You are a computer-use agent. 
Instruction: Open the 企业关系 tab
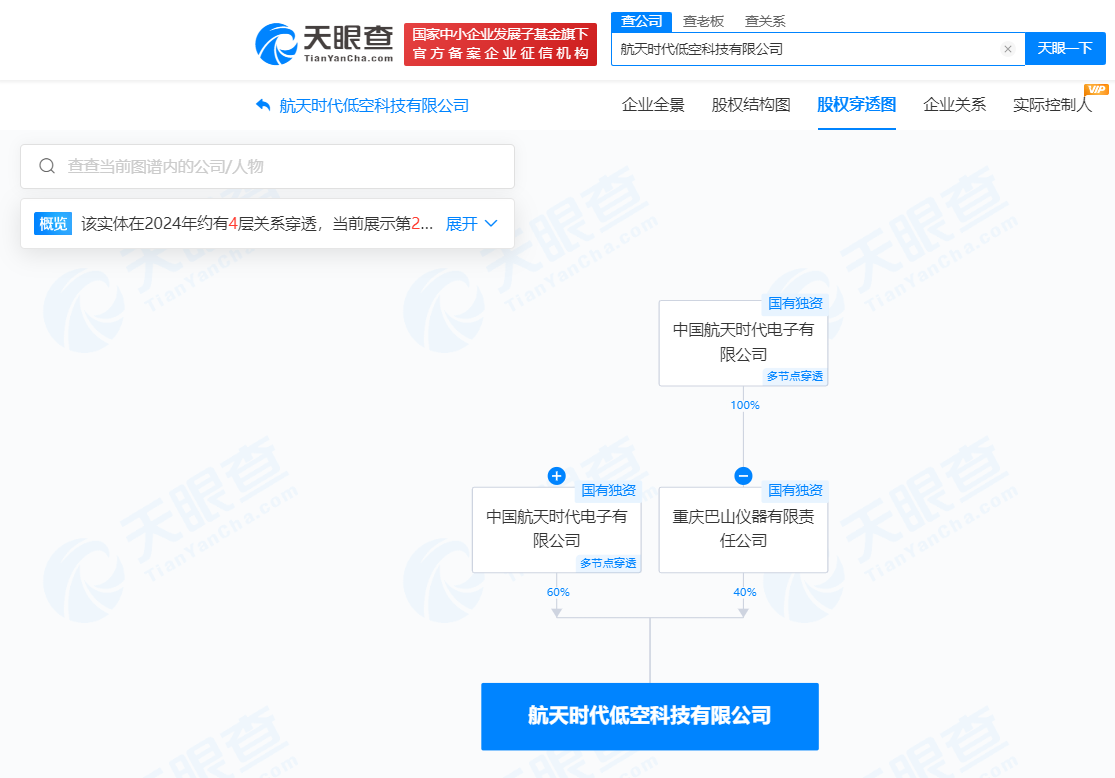click(954, 105)
